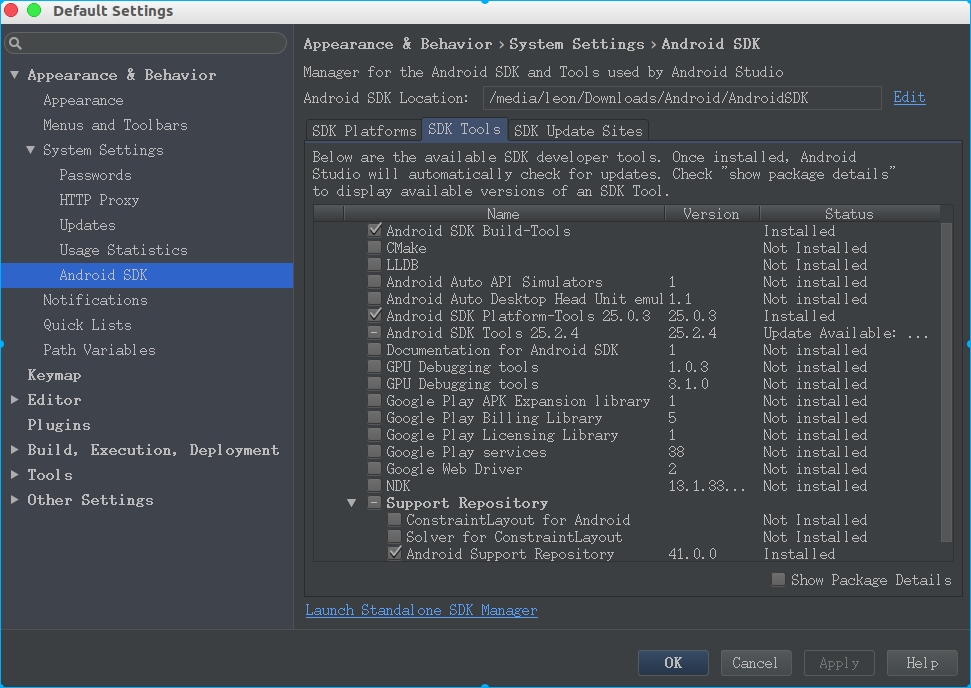The width and height of the screenshot is (971, 688).
Task: Switch to the SDK Platforms tab
Action: click(363, 130)
